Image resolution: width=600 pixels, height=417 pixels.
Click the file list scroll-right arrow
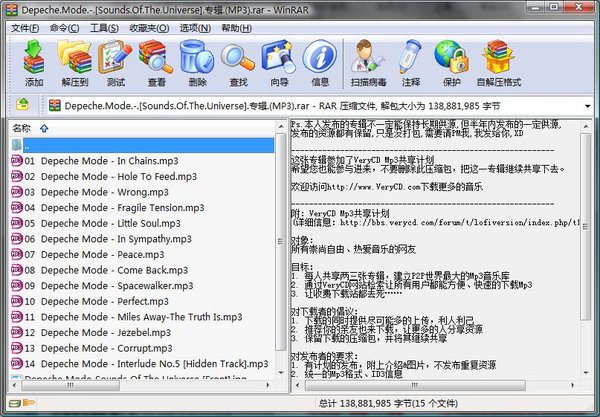coord(268,385)
